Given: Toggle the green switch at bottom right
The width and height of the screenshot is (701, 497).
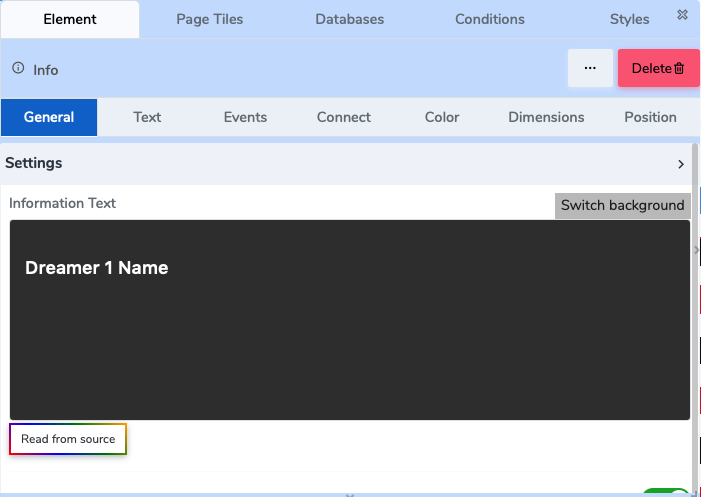Looking at the screenshot, I should (664, 493).
